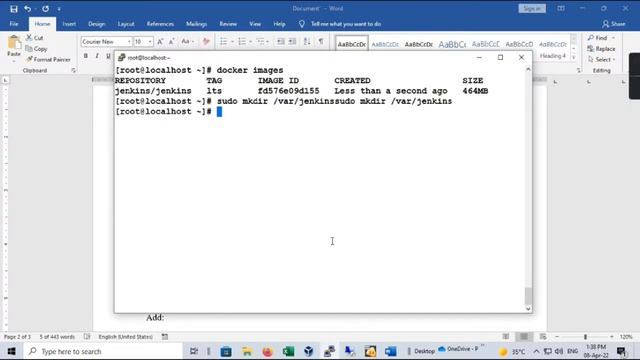Viewport: 640px width, 360px height.
Task: Increase the paragraph indent
Action: click(292, 42)
